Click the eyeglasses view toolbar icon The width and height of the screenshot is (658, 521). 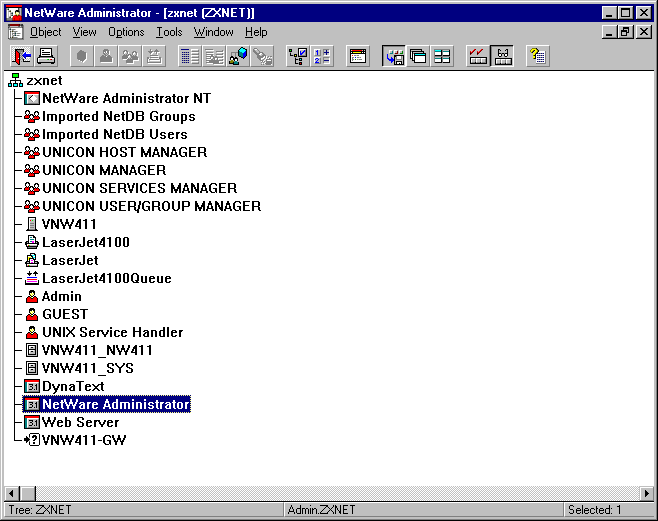[502, 56]
